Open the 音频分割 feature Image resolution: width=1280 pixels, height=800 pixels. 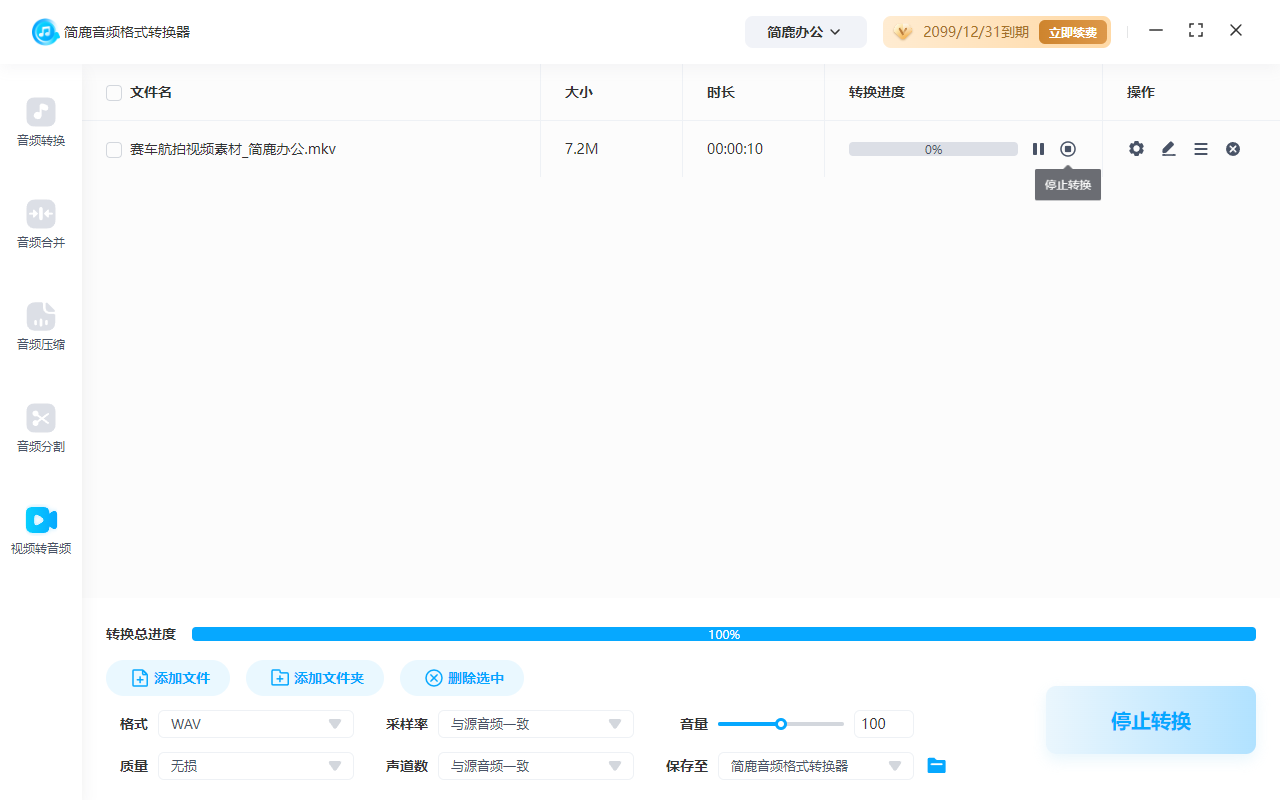click(40, 428)
